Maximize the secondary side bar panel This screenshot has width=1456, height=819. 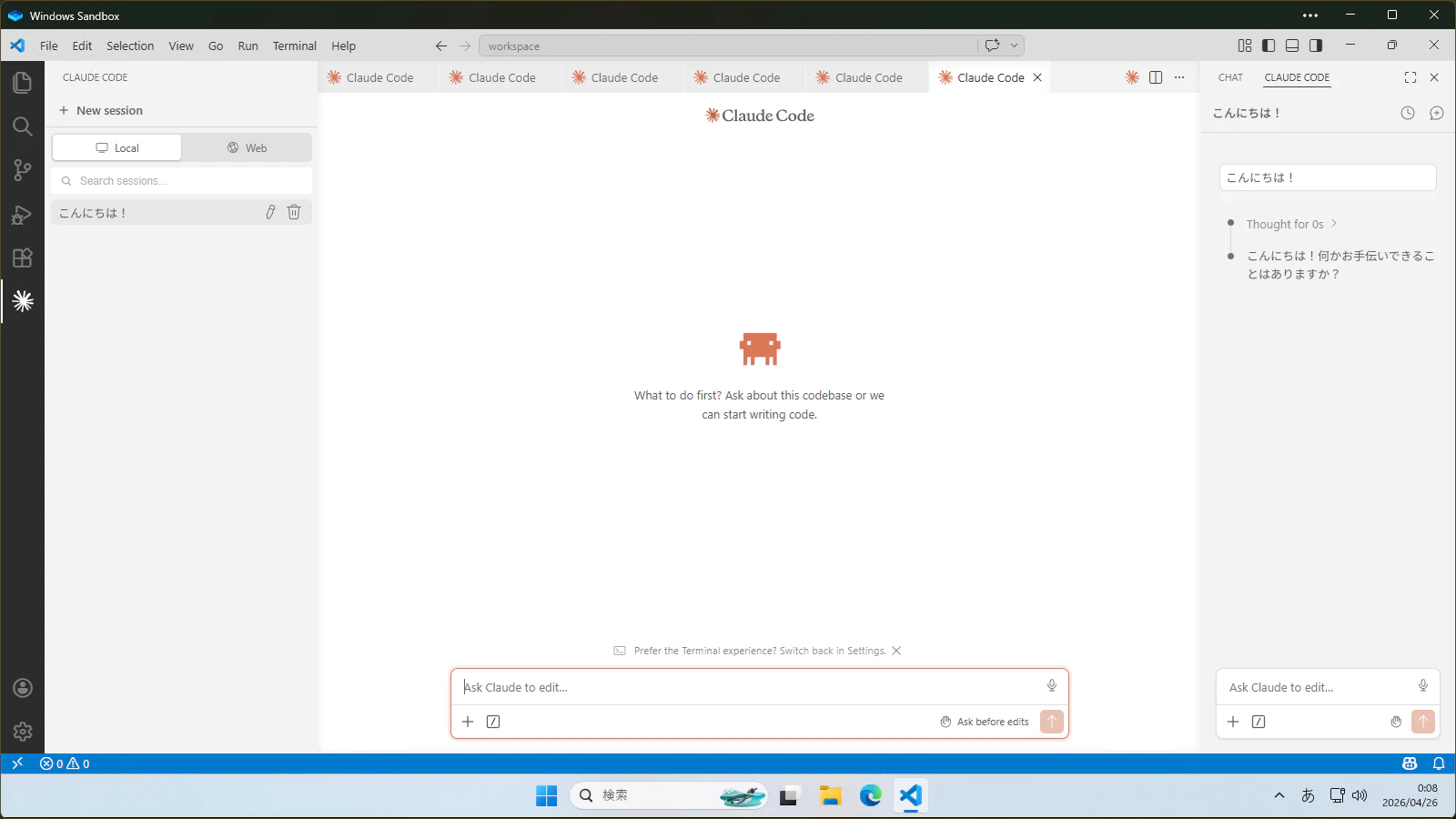(x=1410, y=77)
